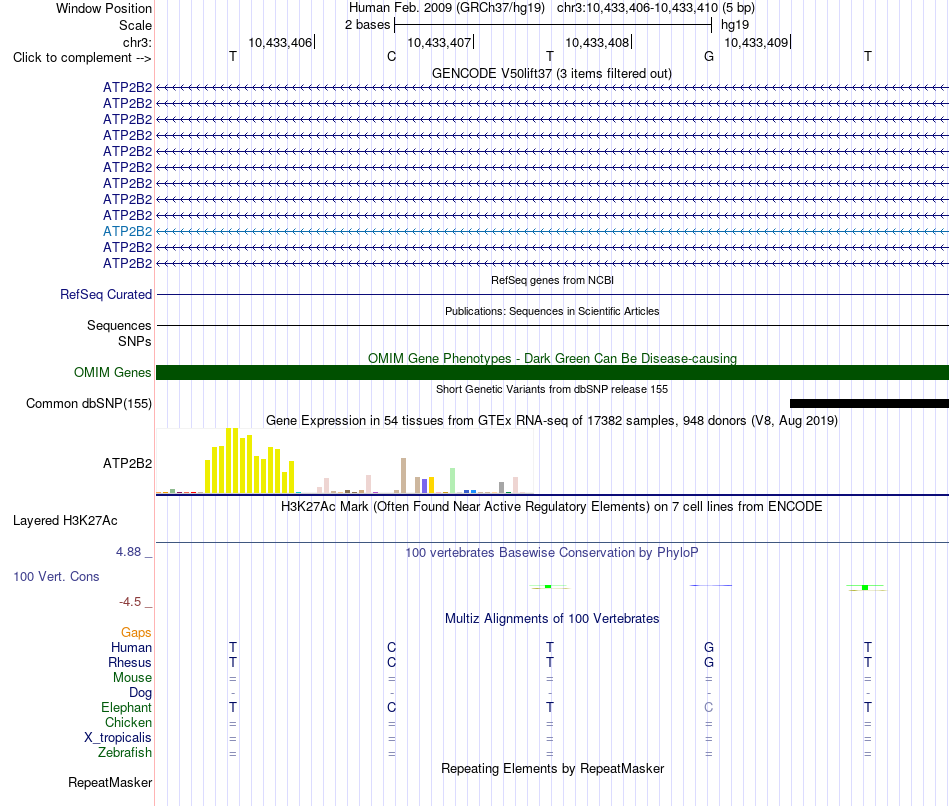Click the Layered H3K27Ac track label
The height and width of the screenshot is (806, 950).
[65, 521]
